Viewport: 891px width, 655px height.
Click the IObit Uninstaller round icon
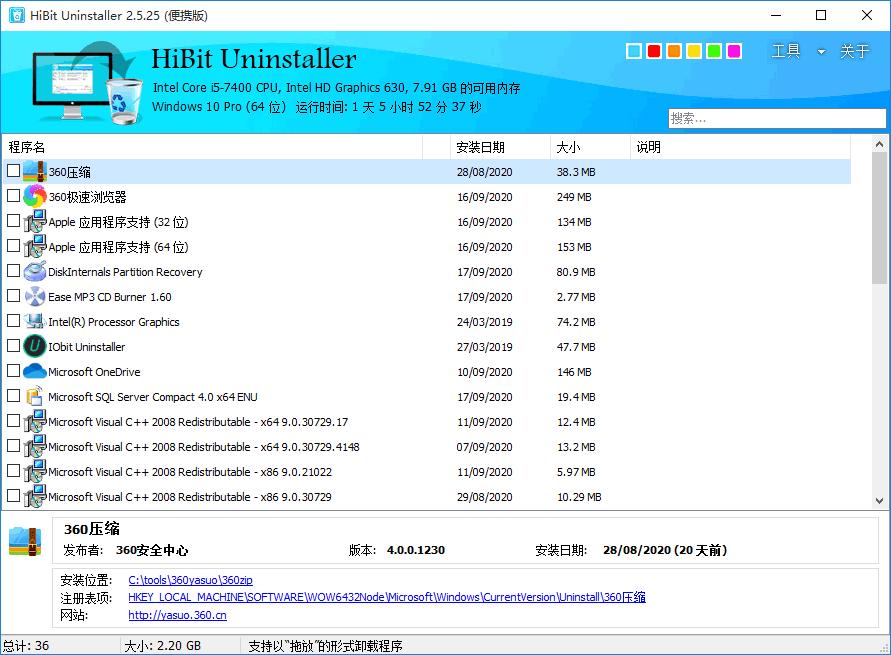click(x=35, y=347)
